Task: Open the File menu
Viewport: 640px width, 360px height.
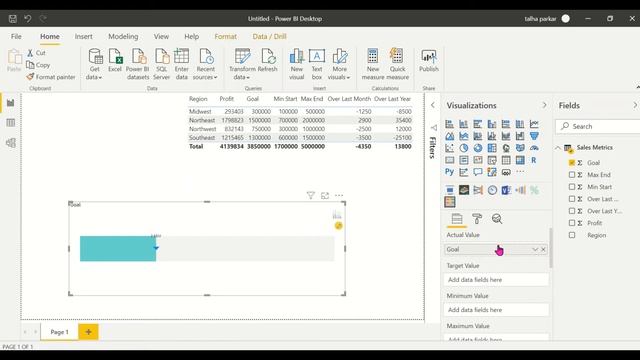Action: [16, 36]
